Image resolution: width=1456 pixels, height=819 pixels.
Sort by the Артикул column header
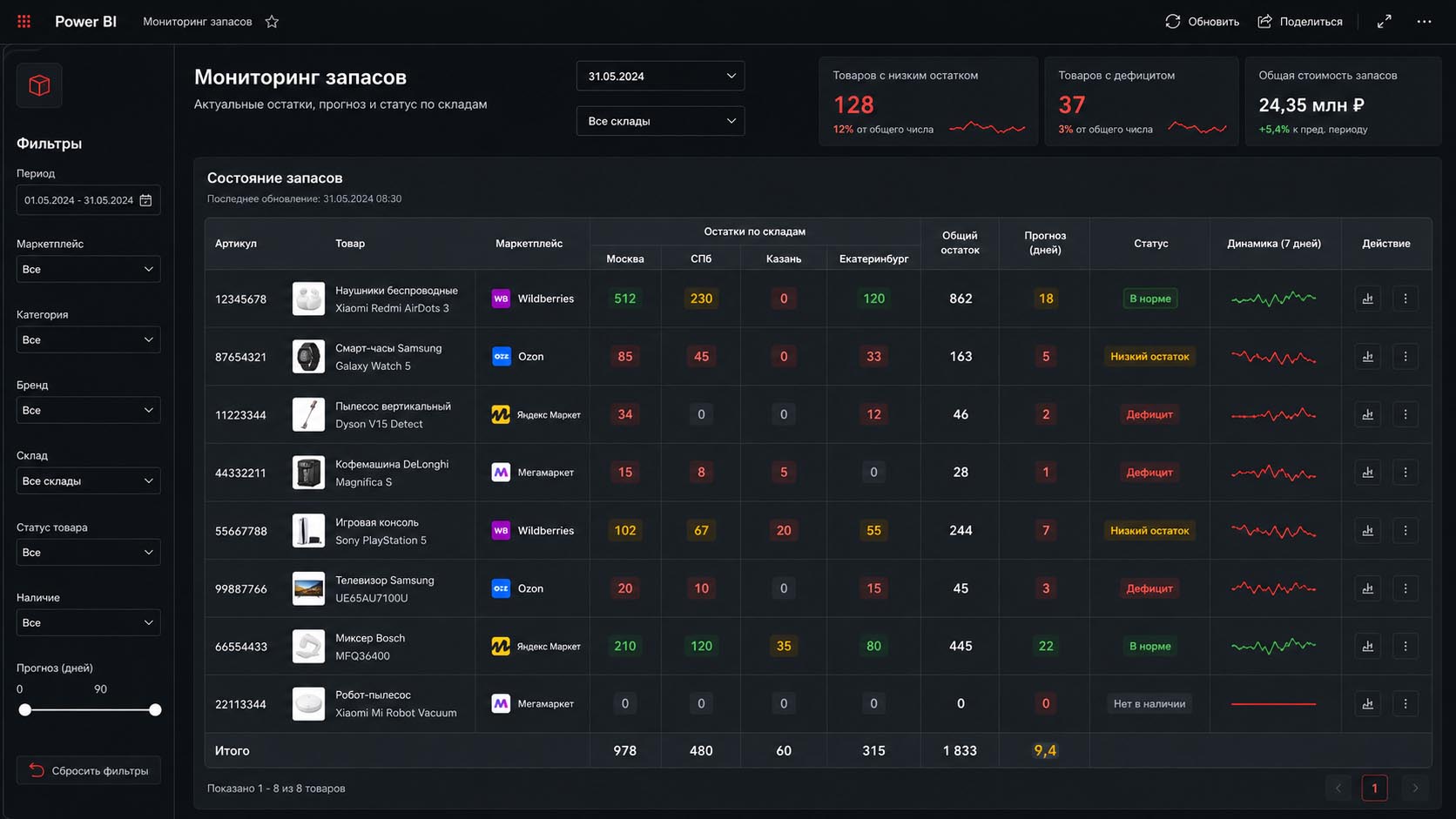[236, 244]
